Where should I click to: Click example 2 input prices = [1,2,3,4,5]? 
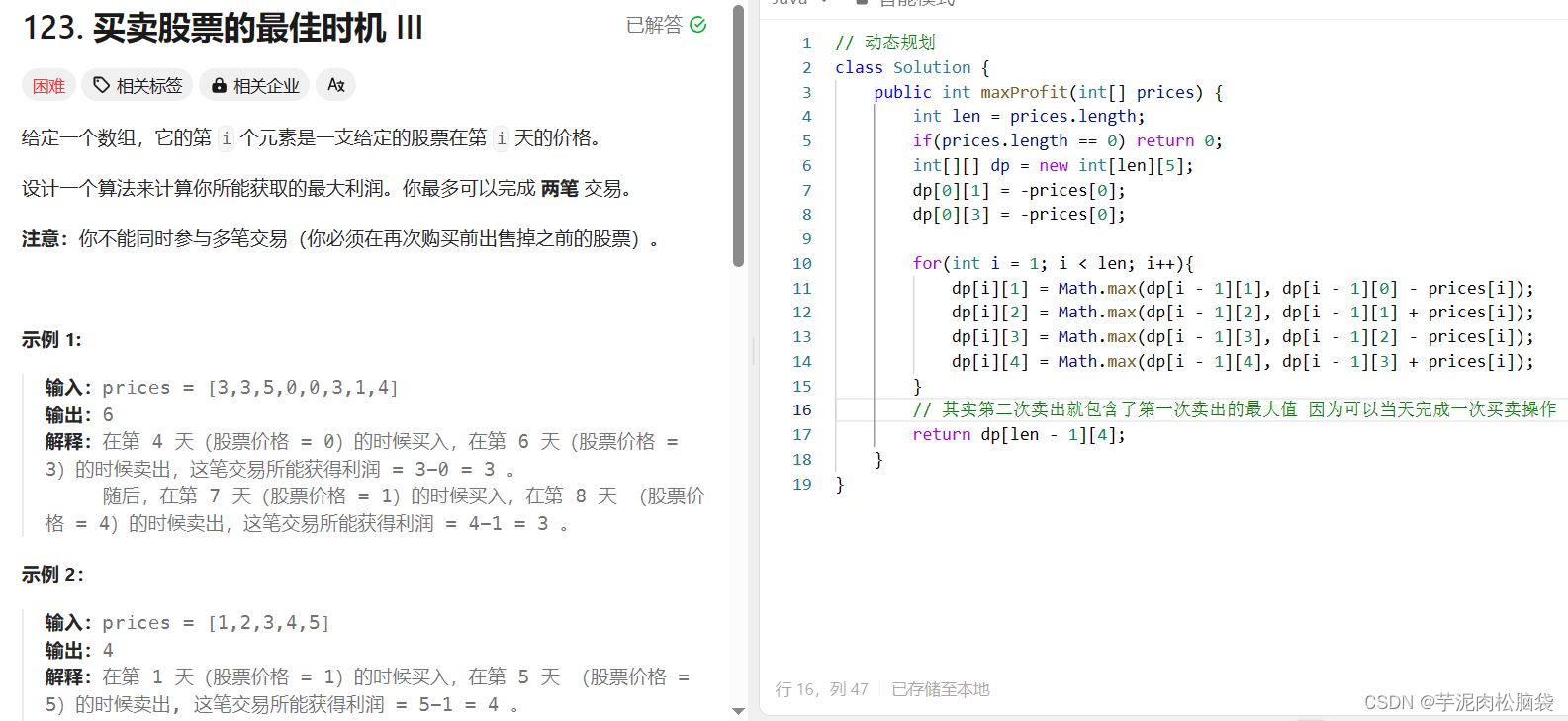click(x=187, y=622)
